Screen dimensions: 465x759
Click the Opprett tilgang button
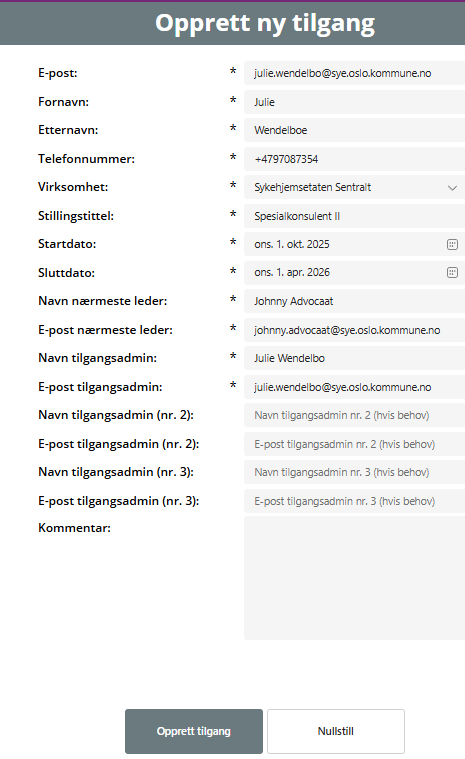pos(194,731)
